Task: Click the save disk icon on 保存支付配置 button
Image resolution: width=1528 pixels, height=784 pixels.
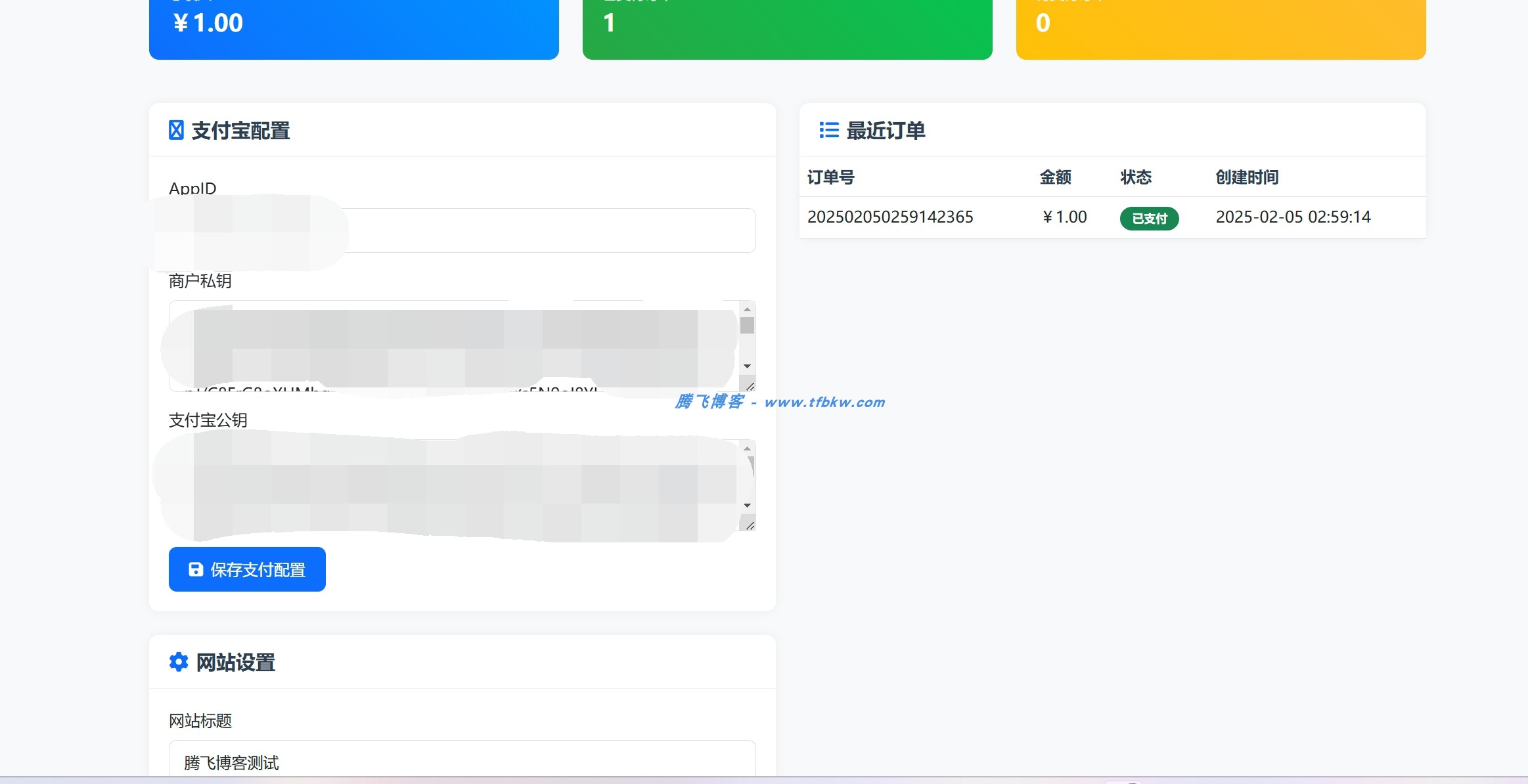Action: (194, 569)
